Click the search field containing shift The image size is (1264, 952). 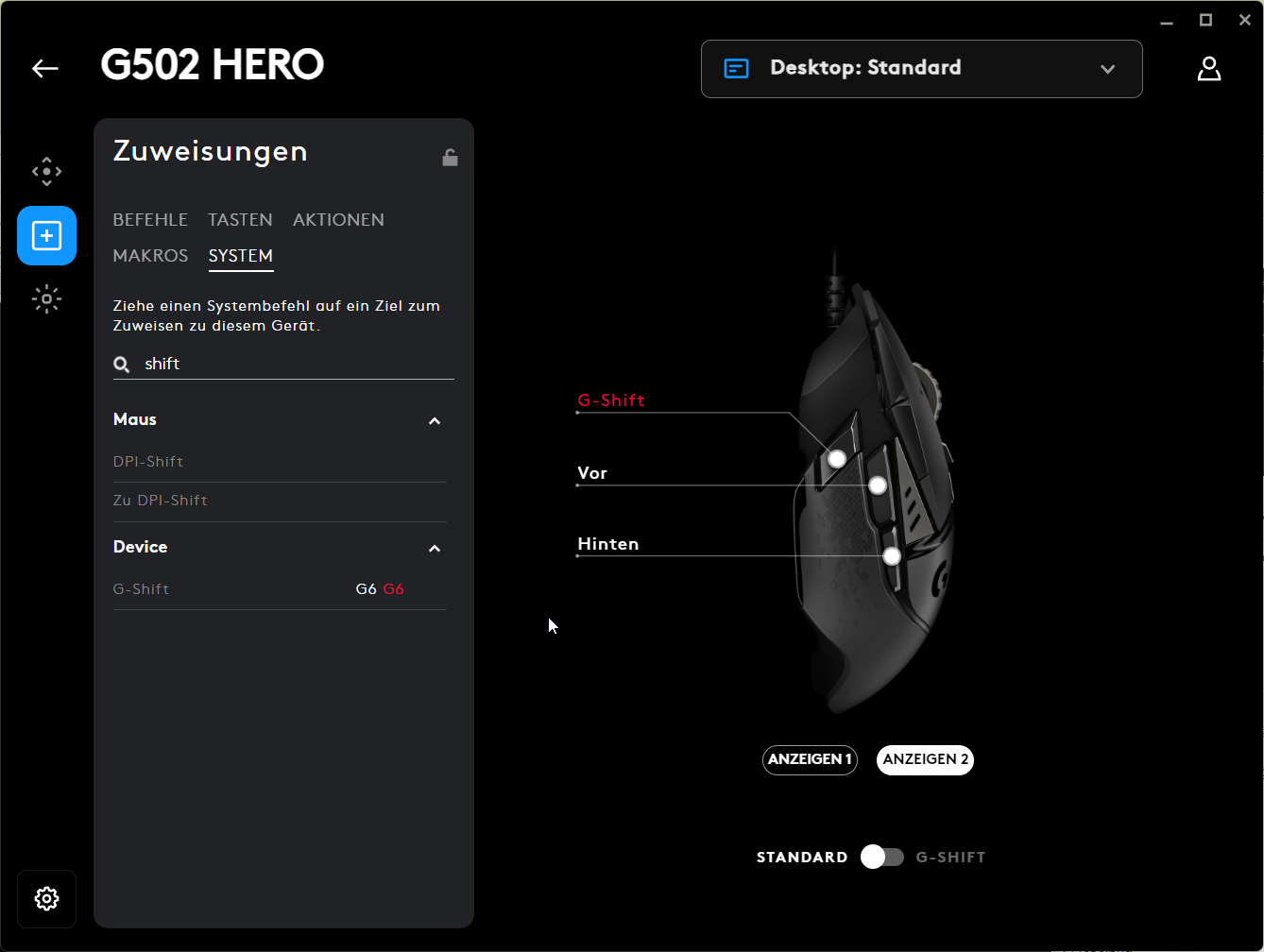point(283,364)
